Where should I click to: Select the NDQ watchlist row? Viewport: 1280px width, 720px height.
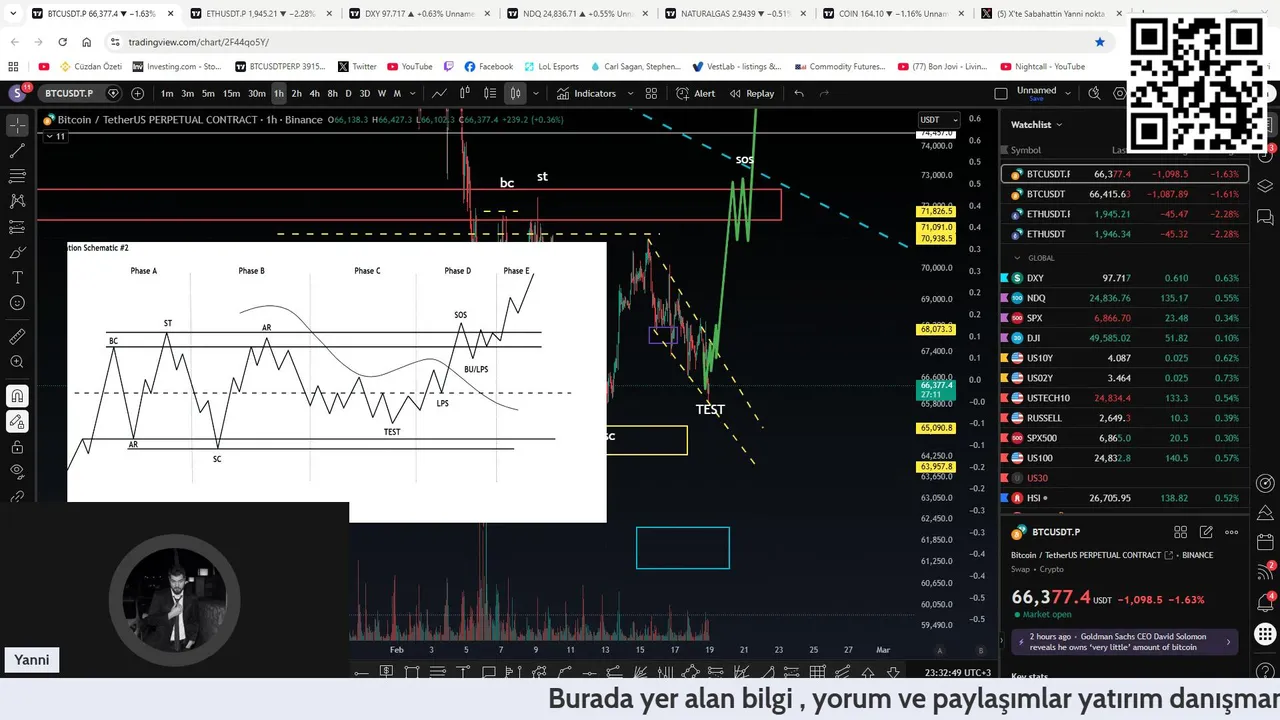click(x=1125, y=298)
